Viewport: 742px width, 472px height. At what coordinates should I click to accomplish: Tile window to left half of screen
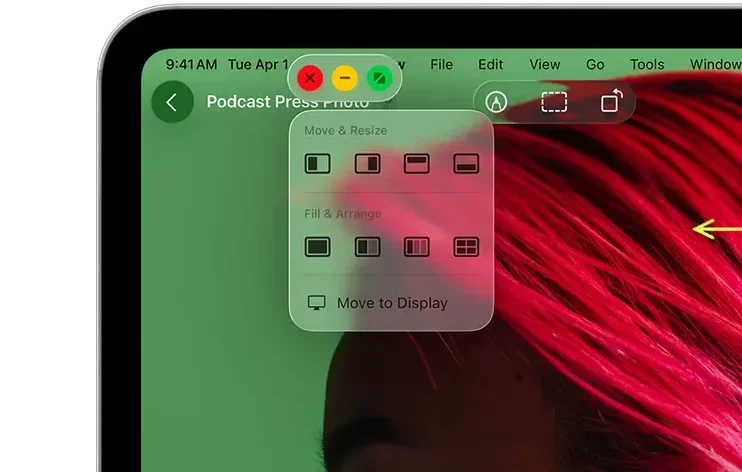click(x=317, y=164)
